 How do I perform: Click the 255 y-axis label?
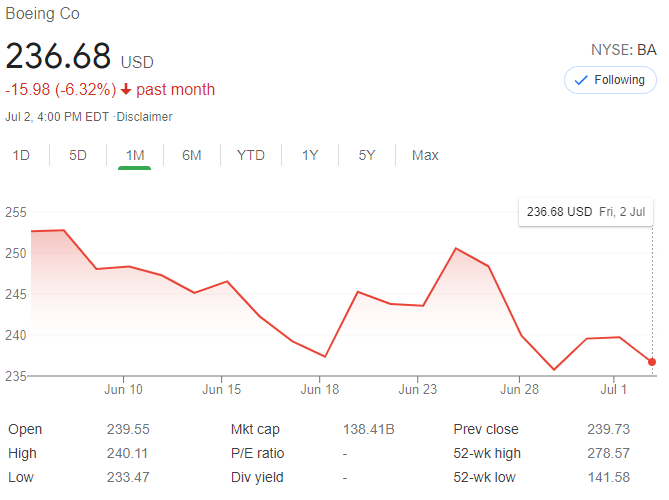point(16,212)
